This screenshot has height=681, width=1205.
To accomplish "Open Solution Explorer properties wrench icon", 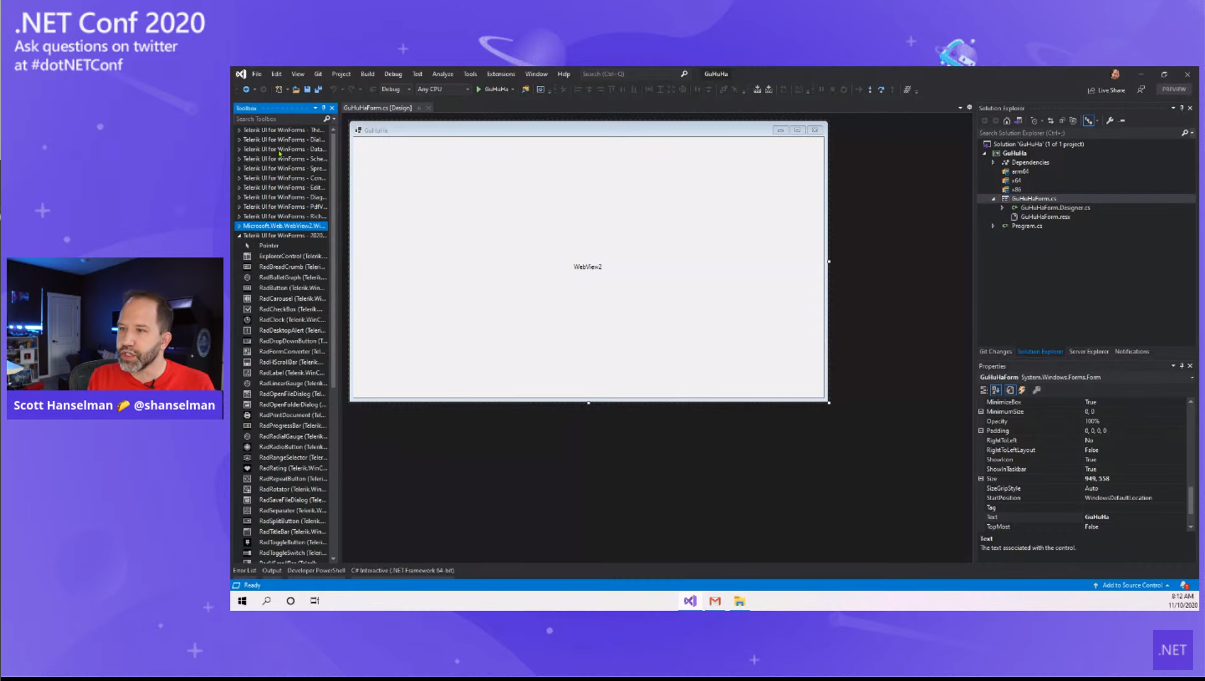I will click(1109, 121).
